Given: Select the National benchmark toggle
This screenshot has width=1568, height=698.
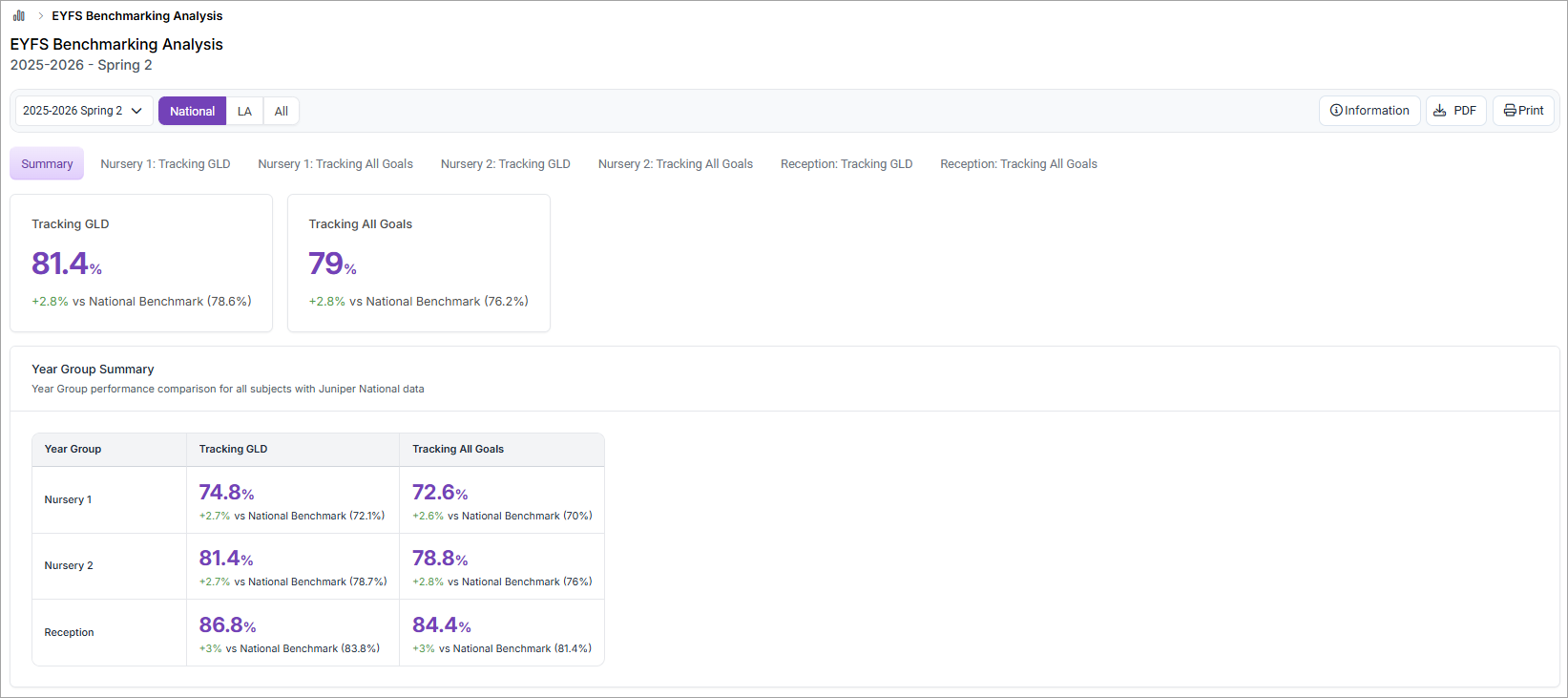Looking at the screenshot, I should coord(192,111).
